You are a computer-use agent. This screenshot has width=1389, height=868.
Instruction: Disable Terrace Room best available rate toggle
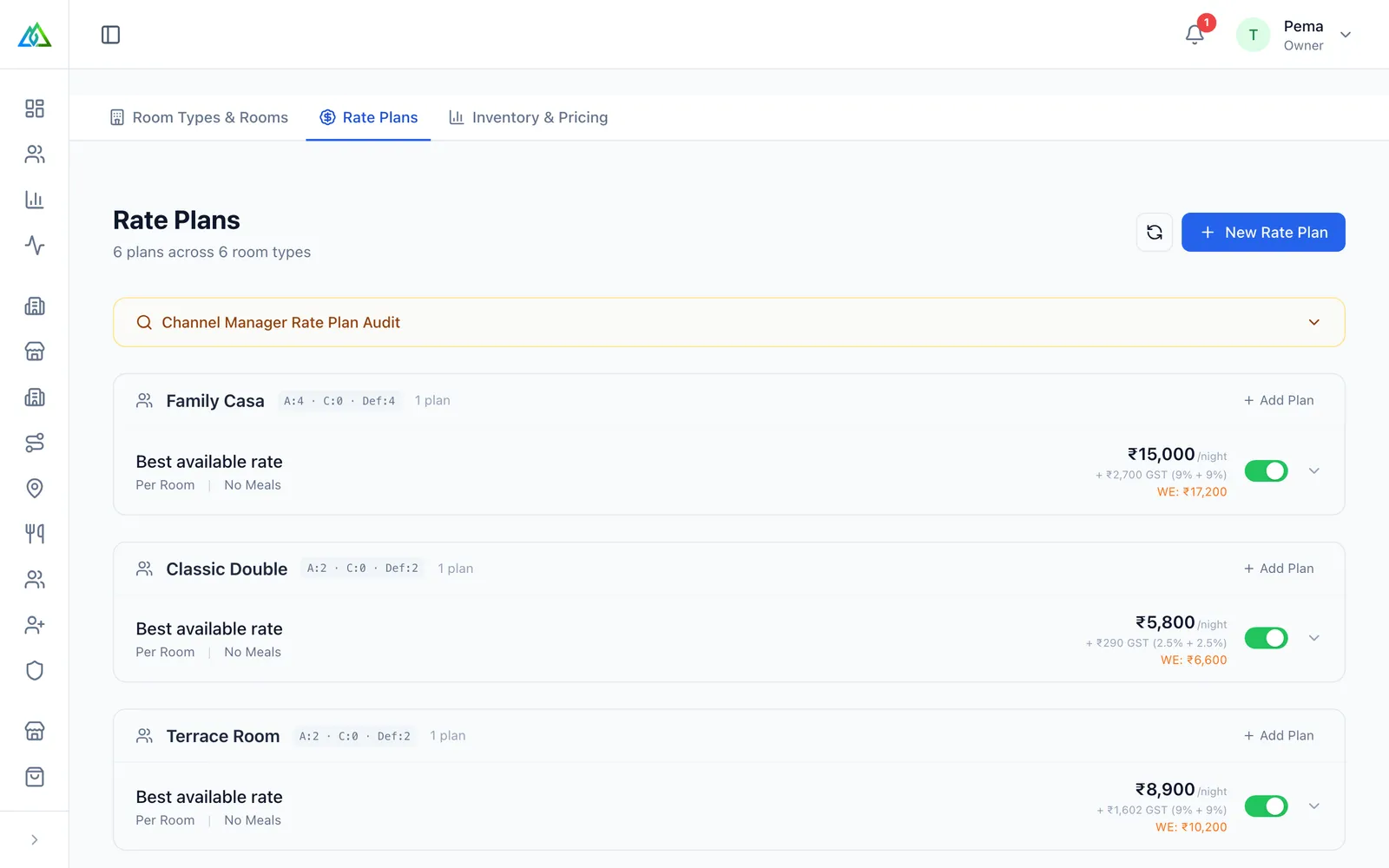click(x=1267, y=806)
